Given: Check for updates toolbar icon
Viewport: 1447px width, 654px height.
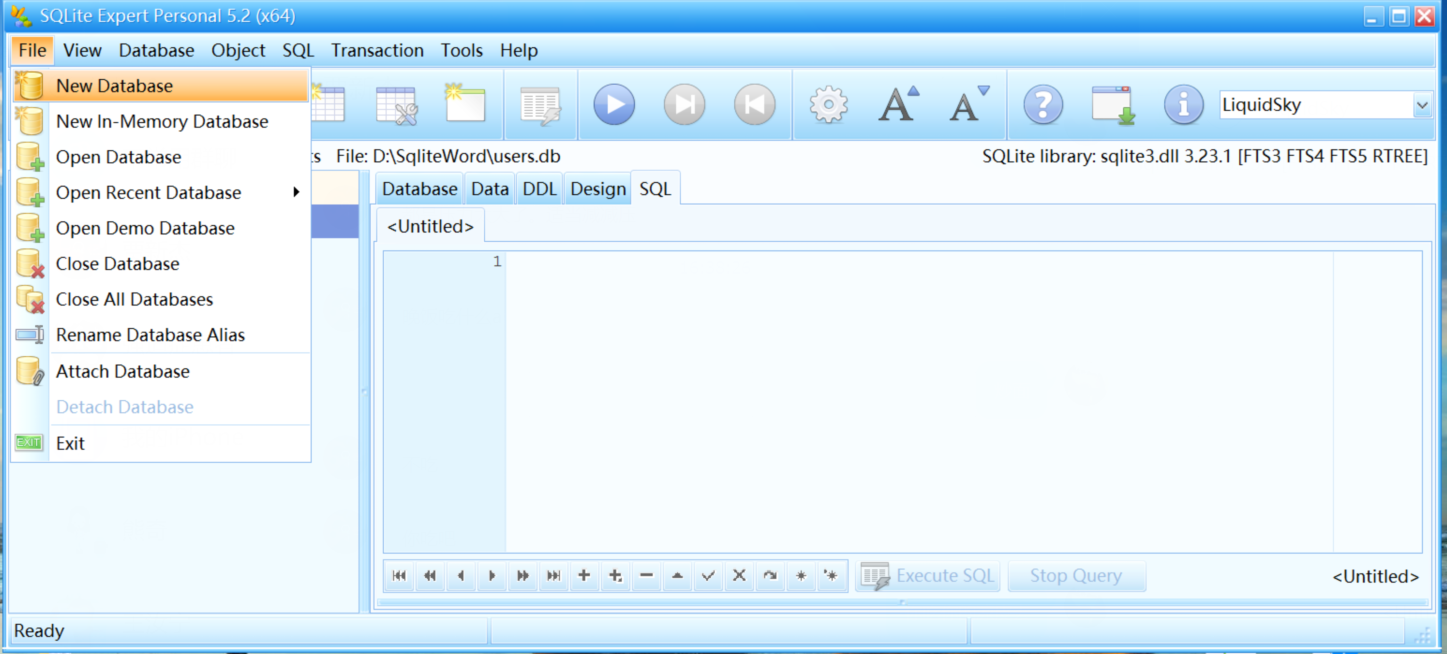Looking at the screenshot, I should (x=1113, y=104).
